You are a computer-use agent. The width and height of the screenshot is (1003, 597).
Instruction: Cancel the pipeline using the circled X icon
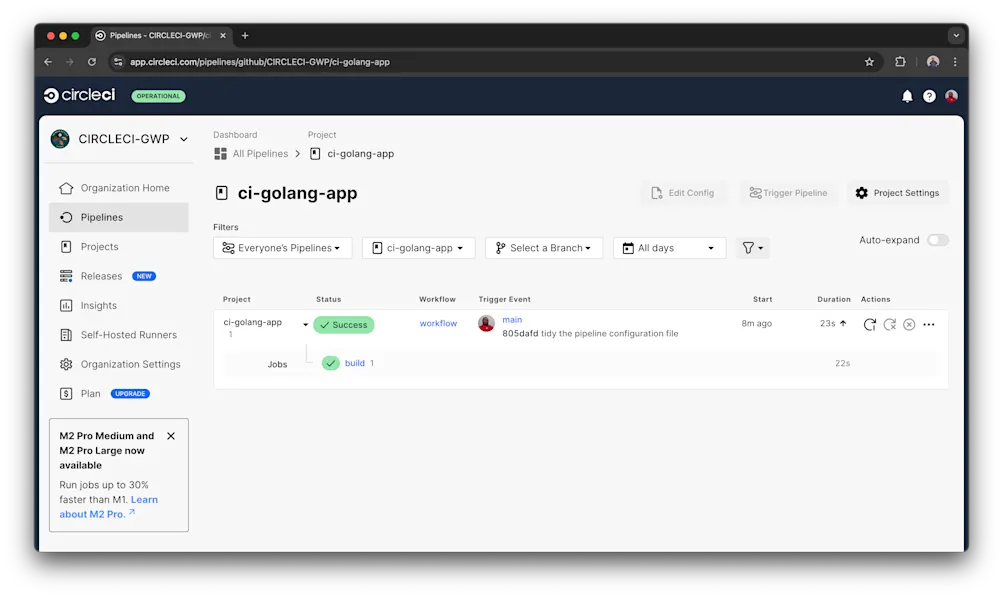tap(908, 323)
